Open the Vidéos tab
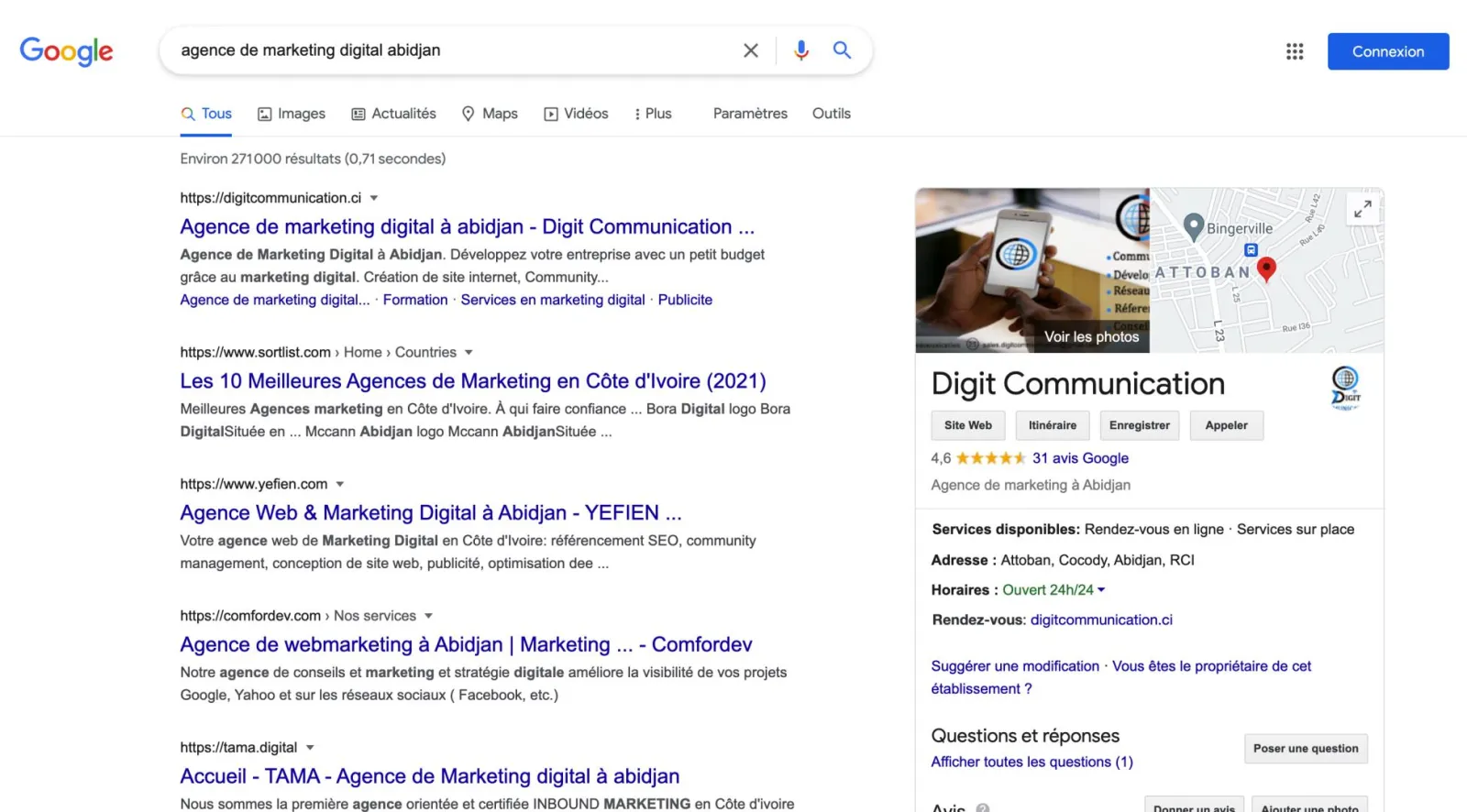 576,114
